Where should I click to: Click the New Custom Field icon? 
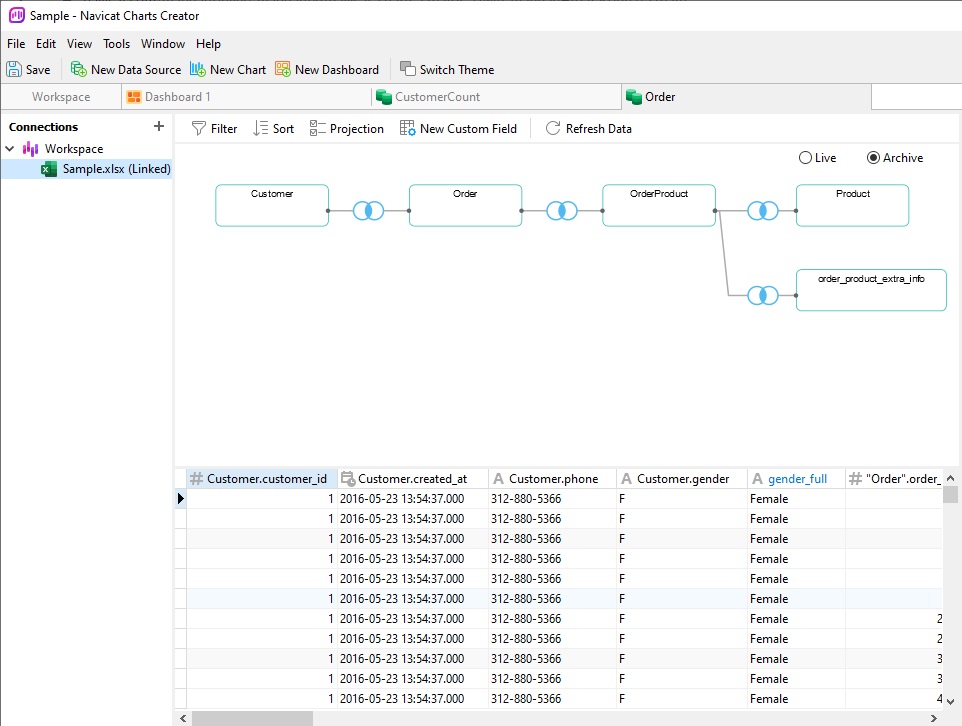(x=408, y=128)
